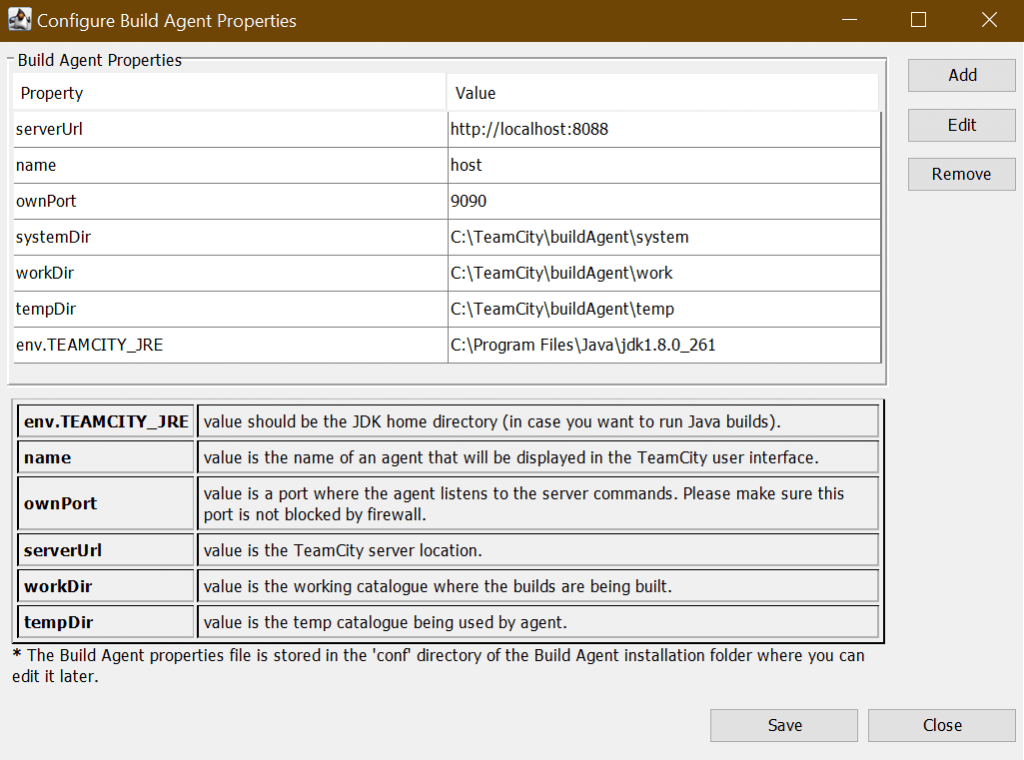Image resolution: width=1024 pixels, height=760 pixels.
Task: Select the http://localhost:8088 value cell
Action: [664, 129]
